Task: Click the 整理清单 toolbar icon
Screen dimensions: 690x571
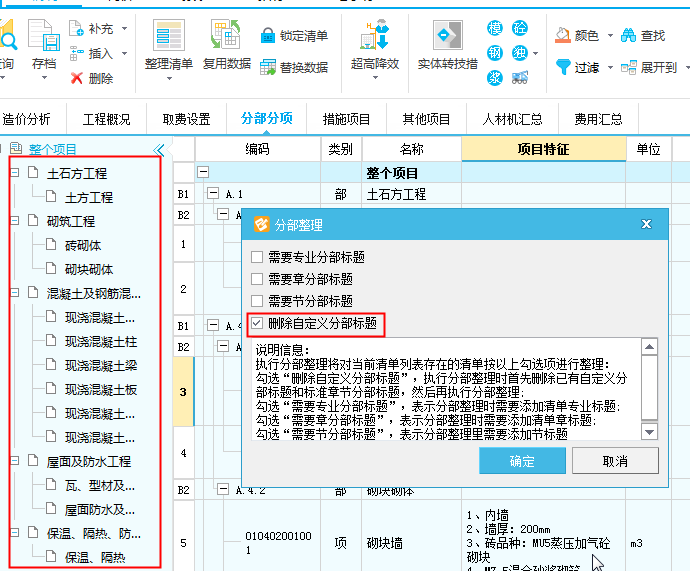Action: click(168, 36)
